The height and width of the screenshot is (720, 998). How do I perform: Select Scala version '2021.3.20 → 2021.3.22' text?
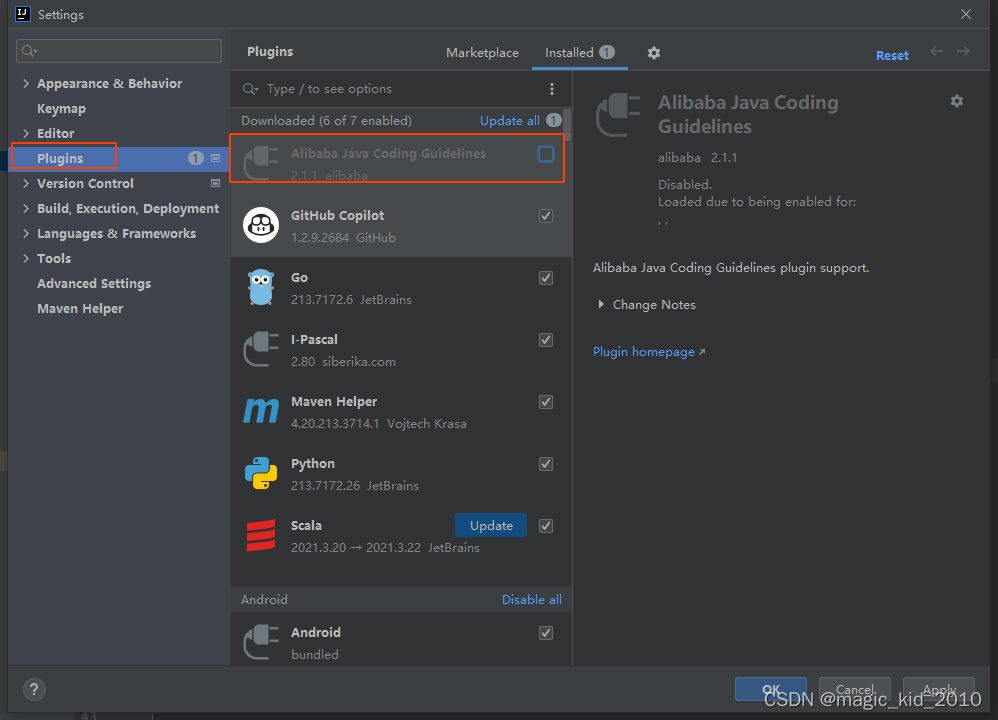pyautogui.click(x=356, y=547)
